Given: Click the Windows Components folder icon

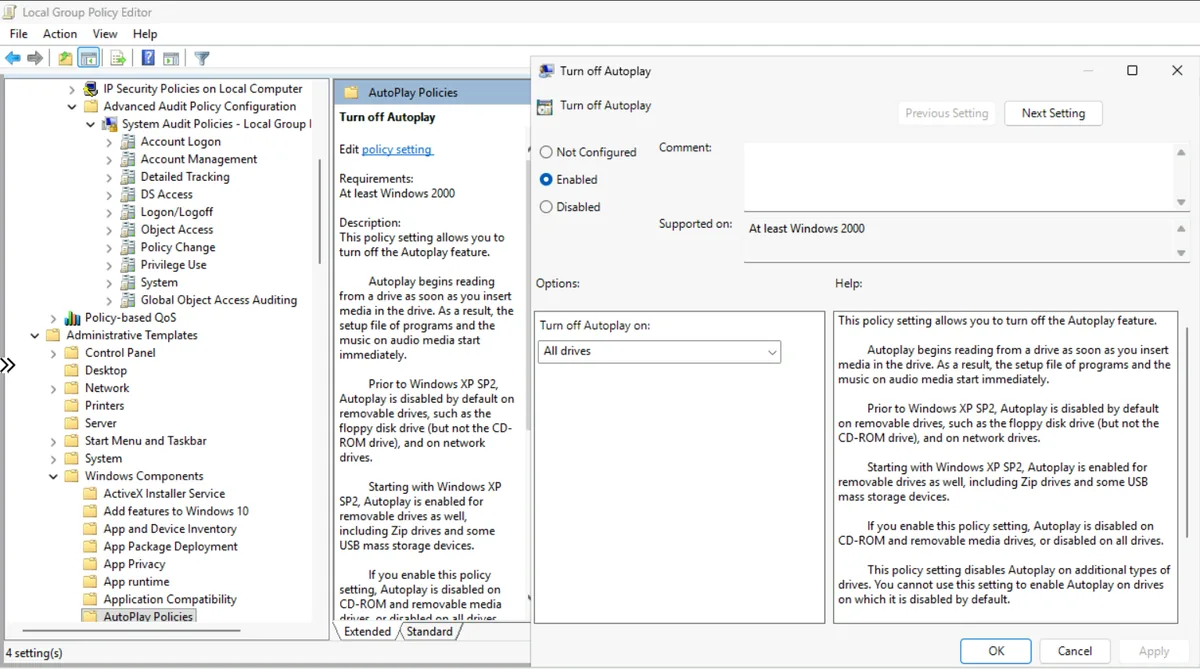Looking at the screenshot, I should coord(73,476).
